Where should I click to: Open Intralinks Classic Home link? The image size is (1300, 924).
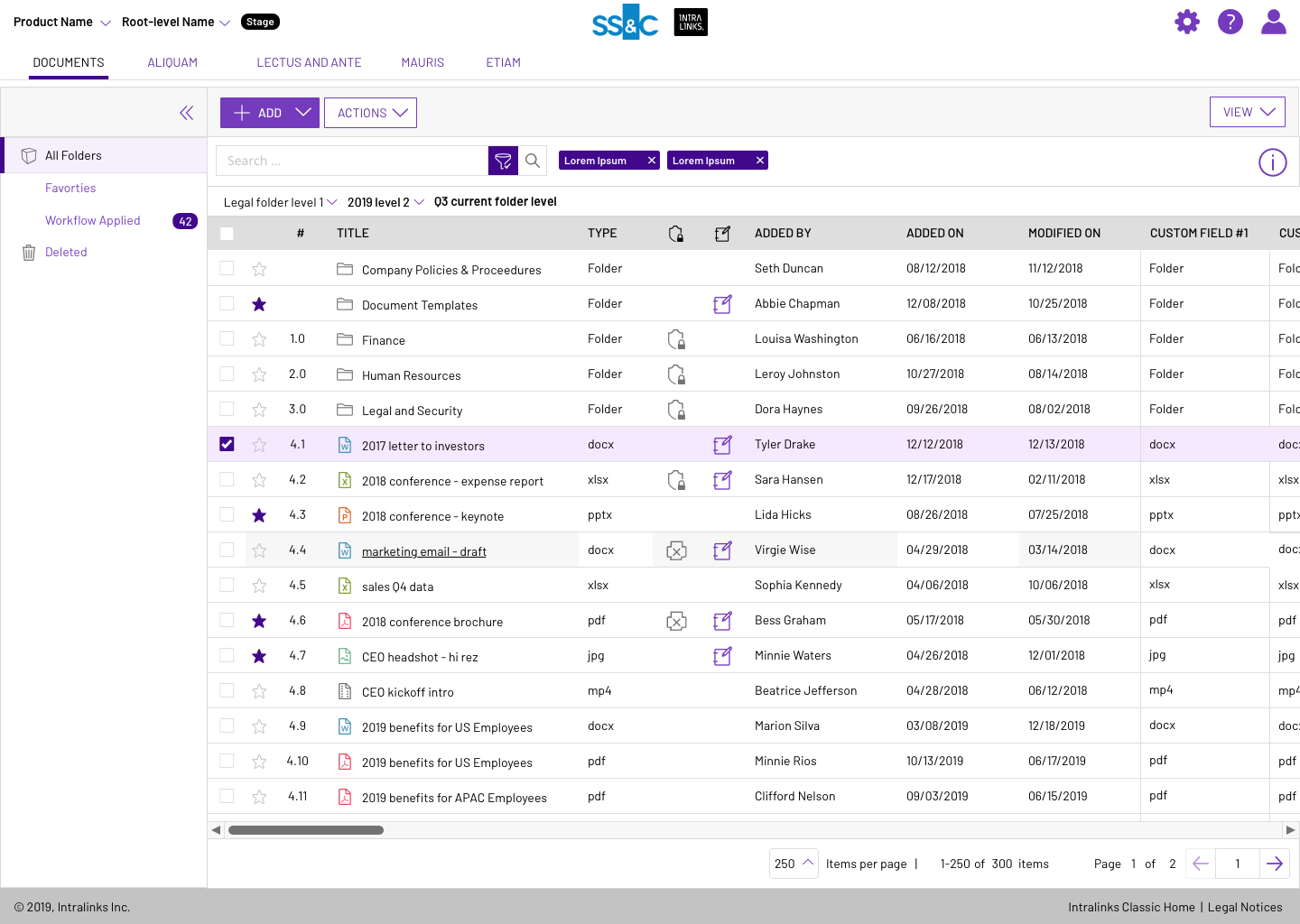tap(1131, 907)
